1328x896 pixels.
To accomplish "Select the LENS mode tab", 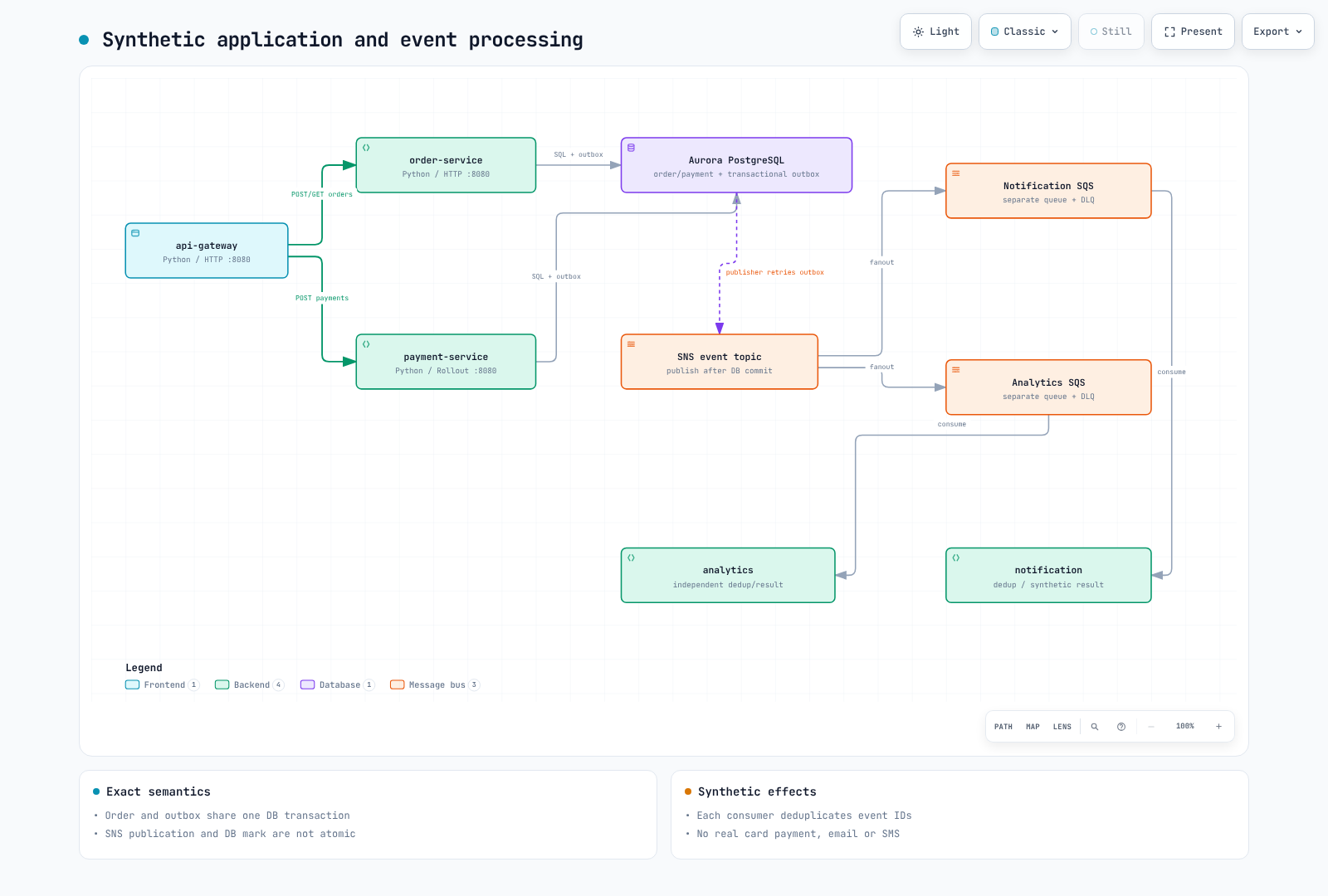I will click(x=1062, y=727).
